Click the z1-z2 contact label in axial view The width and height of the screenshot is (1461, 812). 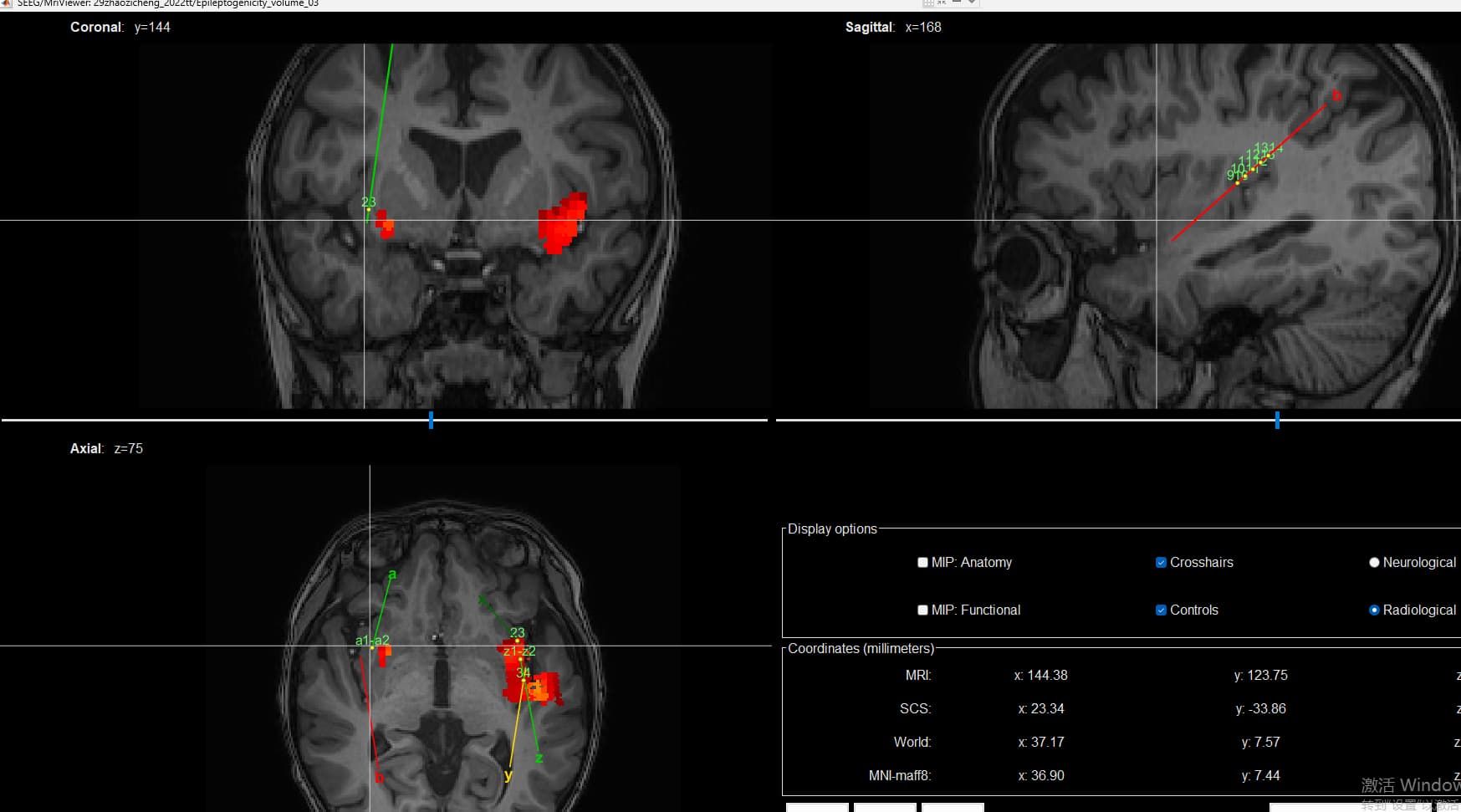coord(519,651)
